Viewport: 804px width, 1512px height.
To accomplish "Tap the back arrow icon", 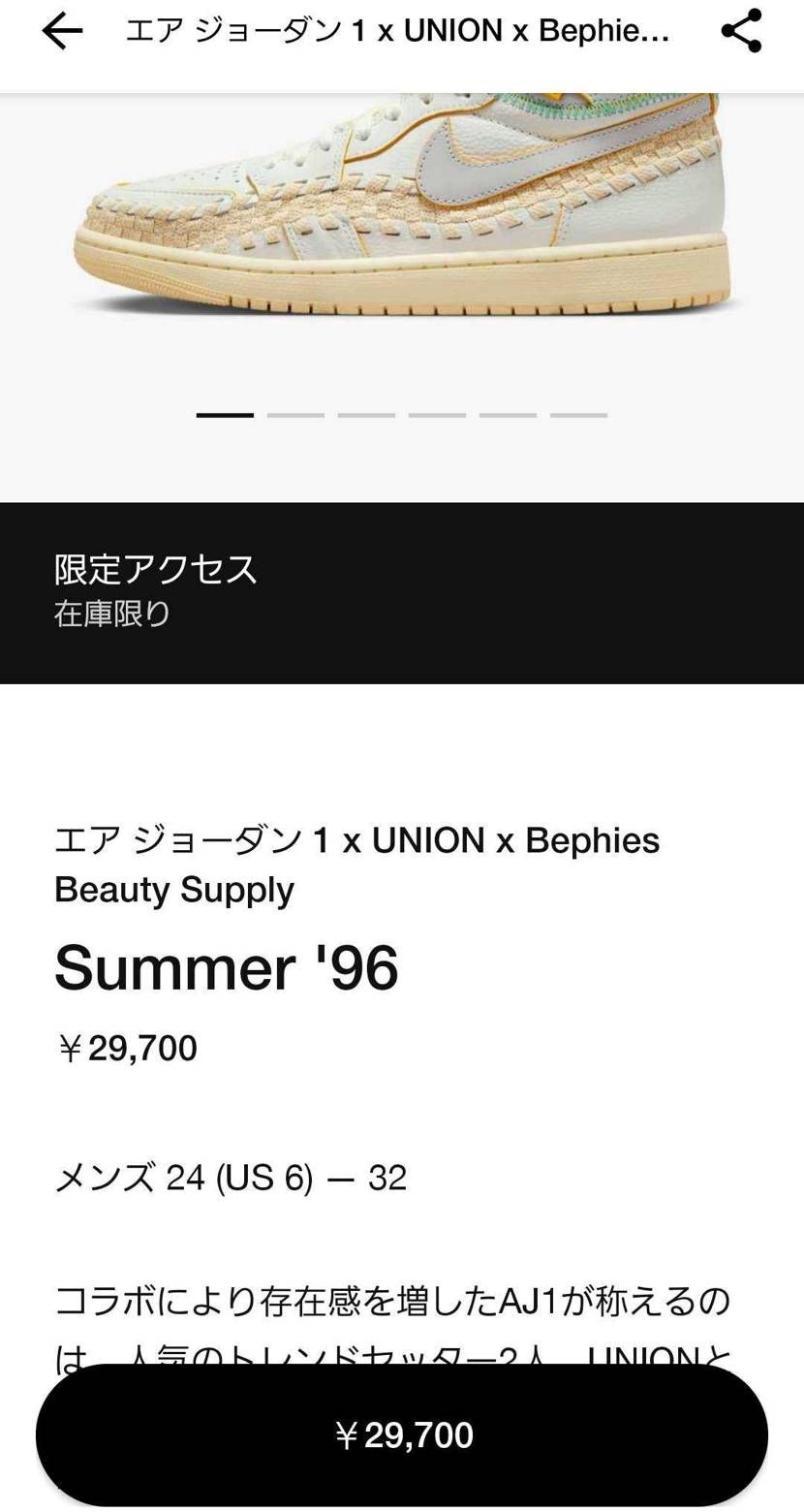I will (x=61, y=32).
